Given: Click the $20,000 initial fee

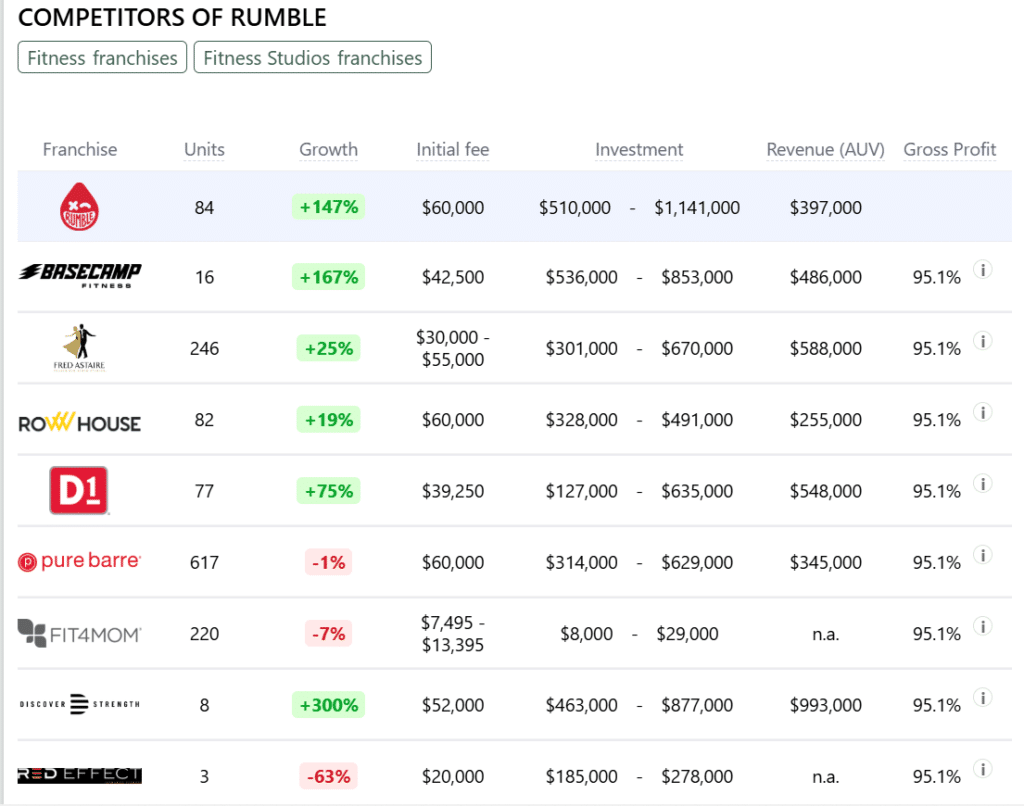Looking at the screenshot, I should coord(453,776).
